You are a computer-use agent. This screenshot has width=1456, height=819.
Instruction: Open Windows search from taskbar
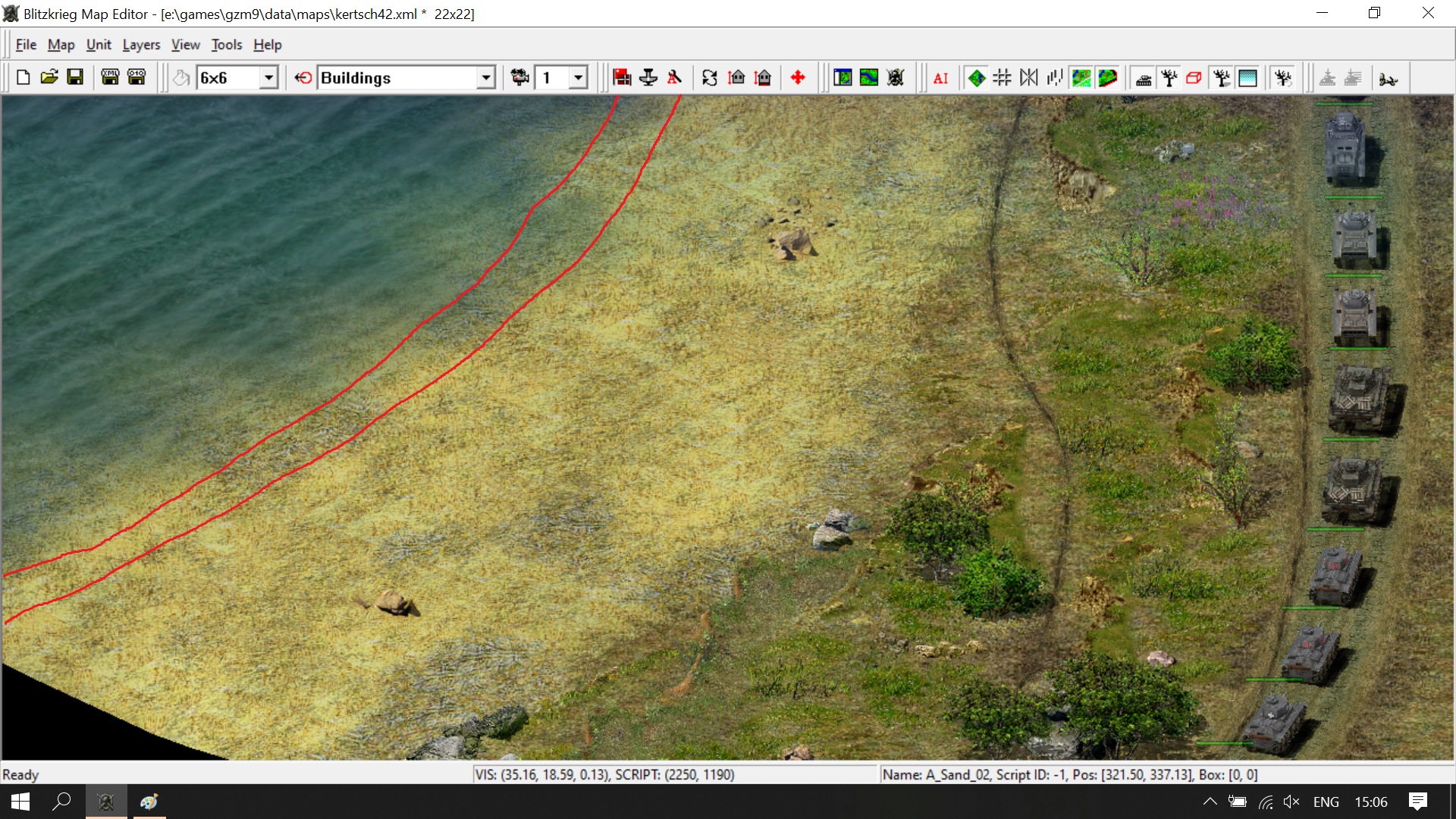click(x=61, y=802)
